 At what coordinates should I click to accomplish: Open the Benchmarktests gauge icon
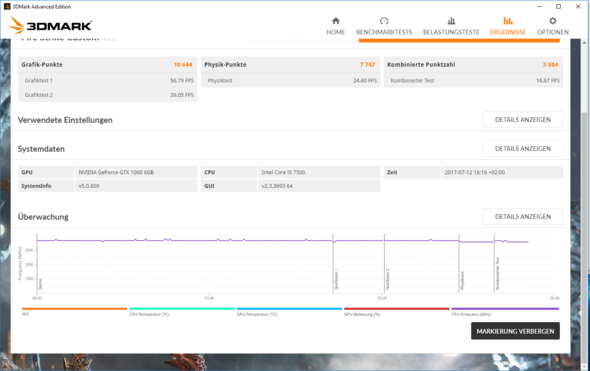[384, 21]
